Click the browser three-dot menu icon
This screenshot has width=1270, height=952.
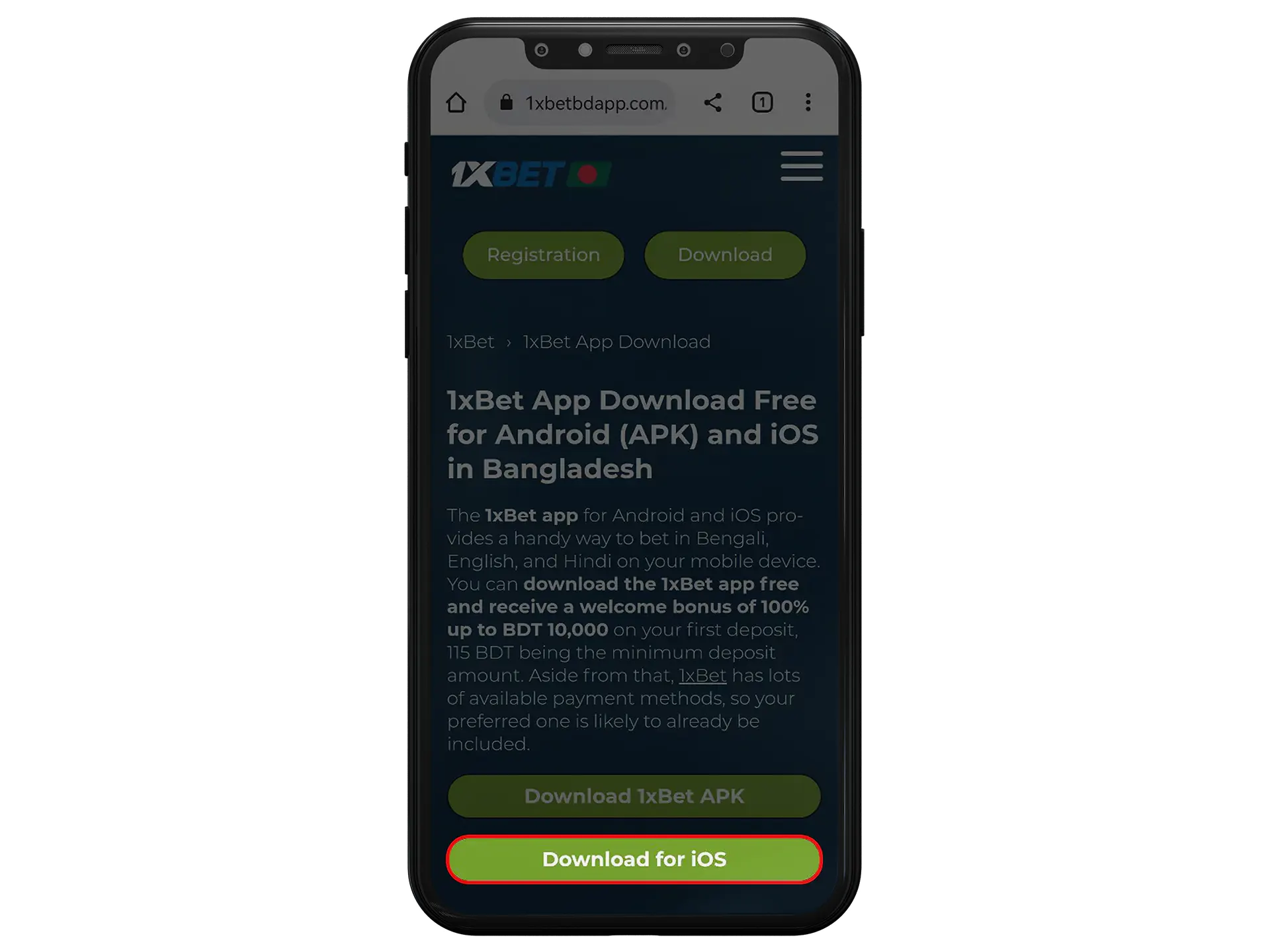coord(809,103)
